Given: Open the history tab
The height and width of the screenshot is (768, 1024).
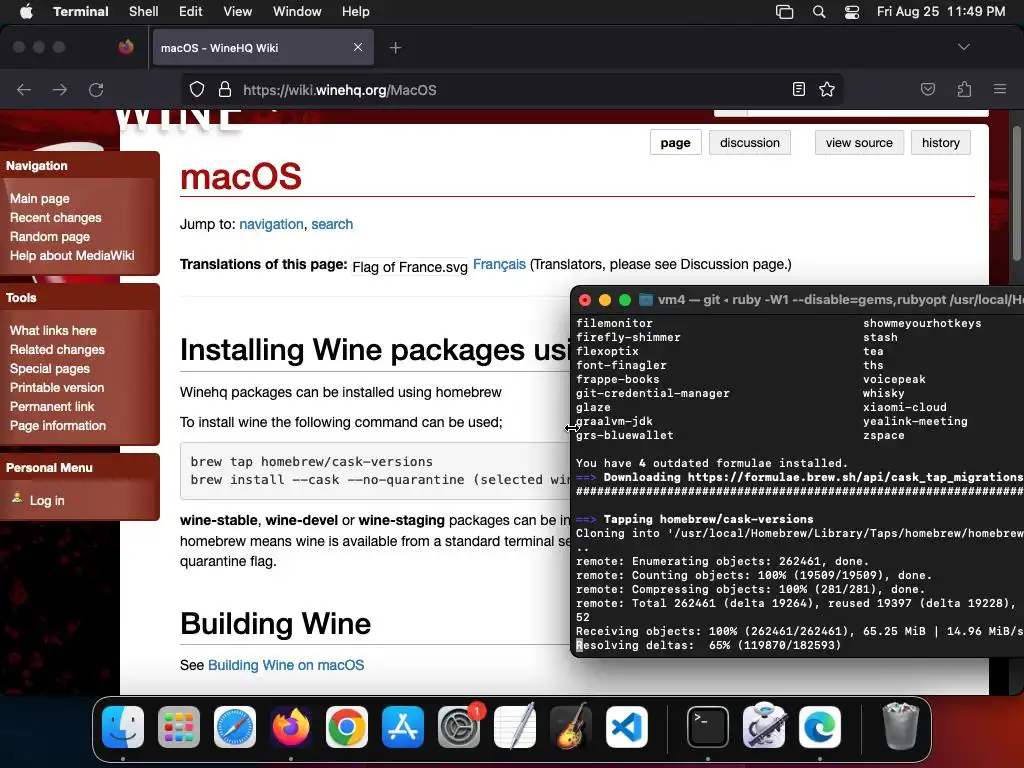Looking at the screenshot, I should (940, 142).
